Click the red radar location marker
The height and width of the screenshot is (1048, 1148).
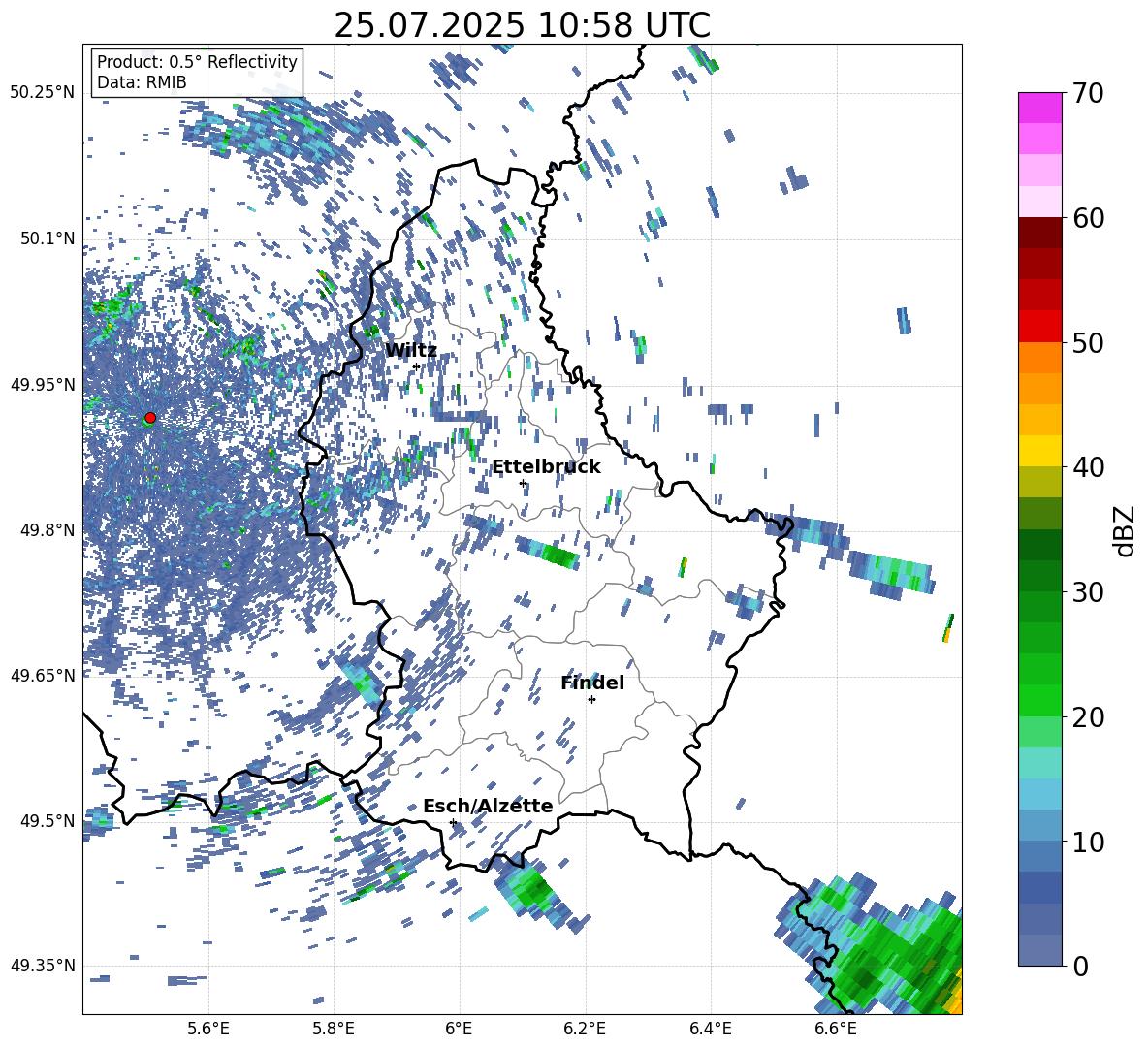pyautogui.click(x=150, y=417)
